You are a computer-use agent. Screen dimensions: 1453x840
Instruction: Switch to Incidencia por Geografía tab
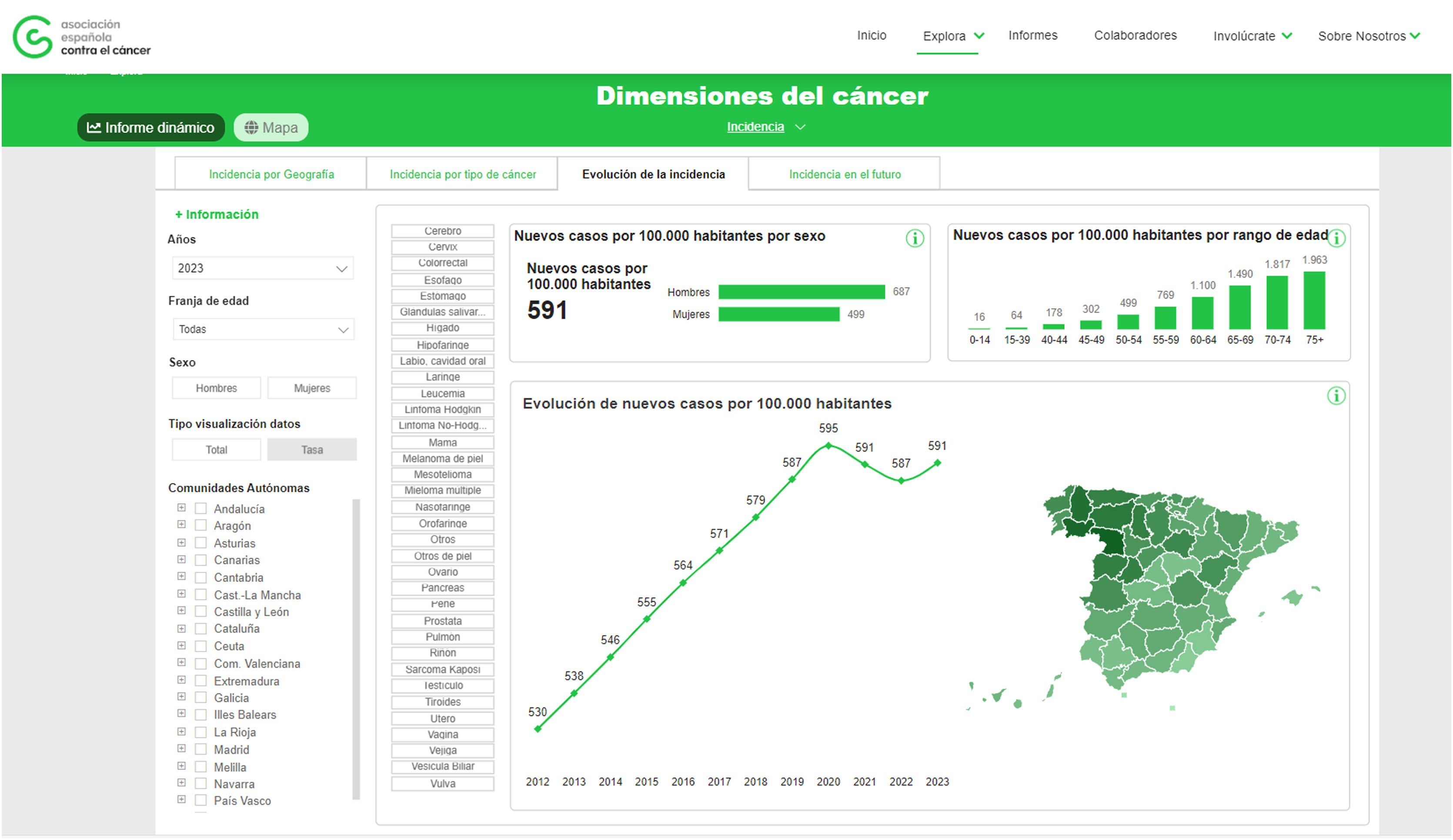pyautogui.click(x=271, y=174)
